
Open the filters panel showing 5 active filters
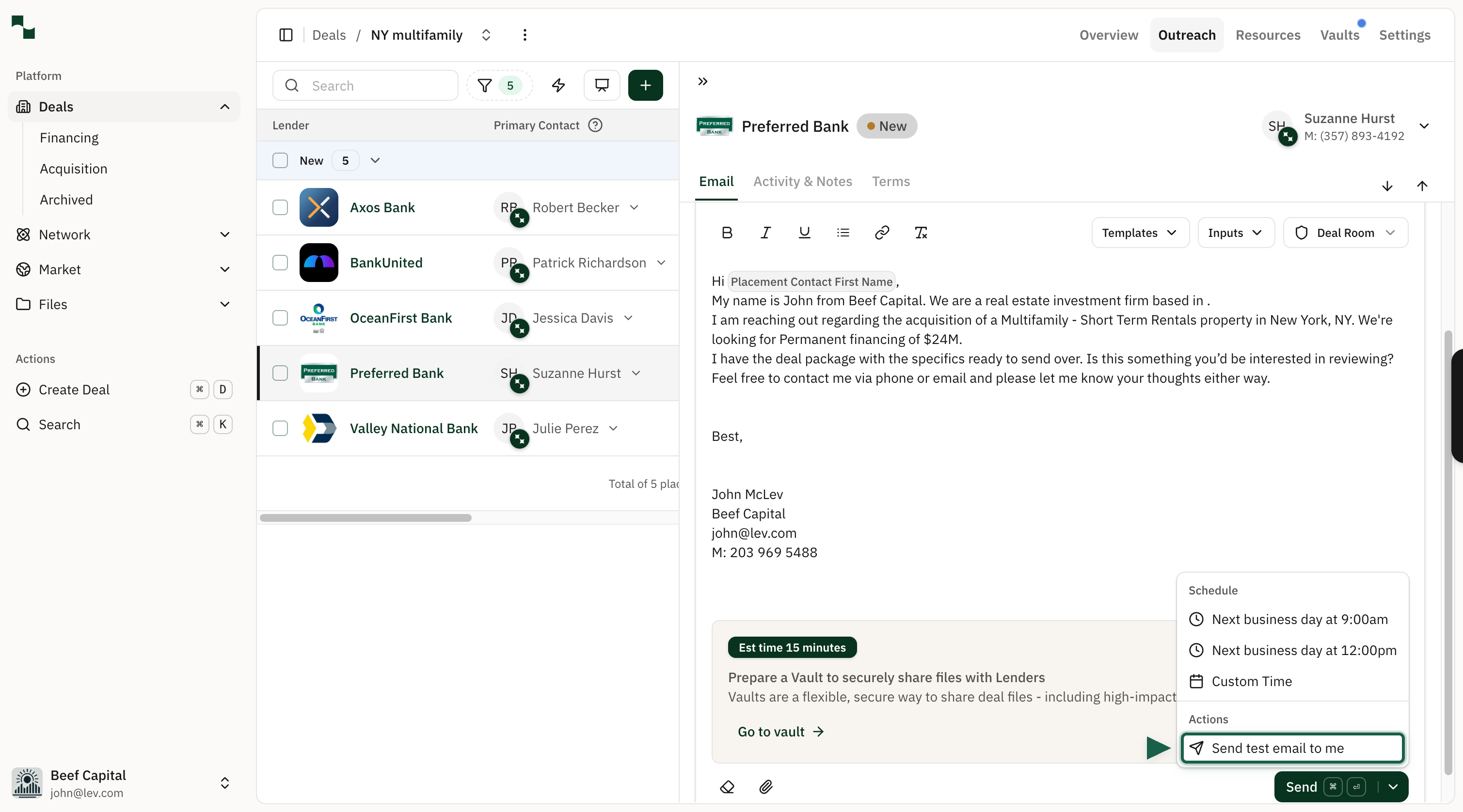coord(498,85)
